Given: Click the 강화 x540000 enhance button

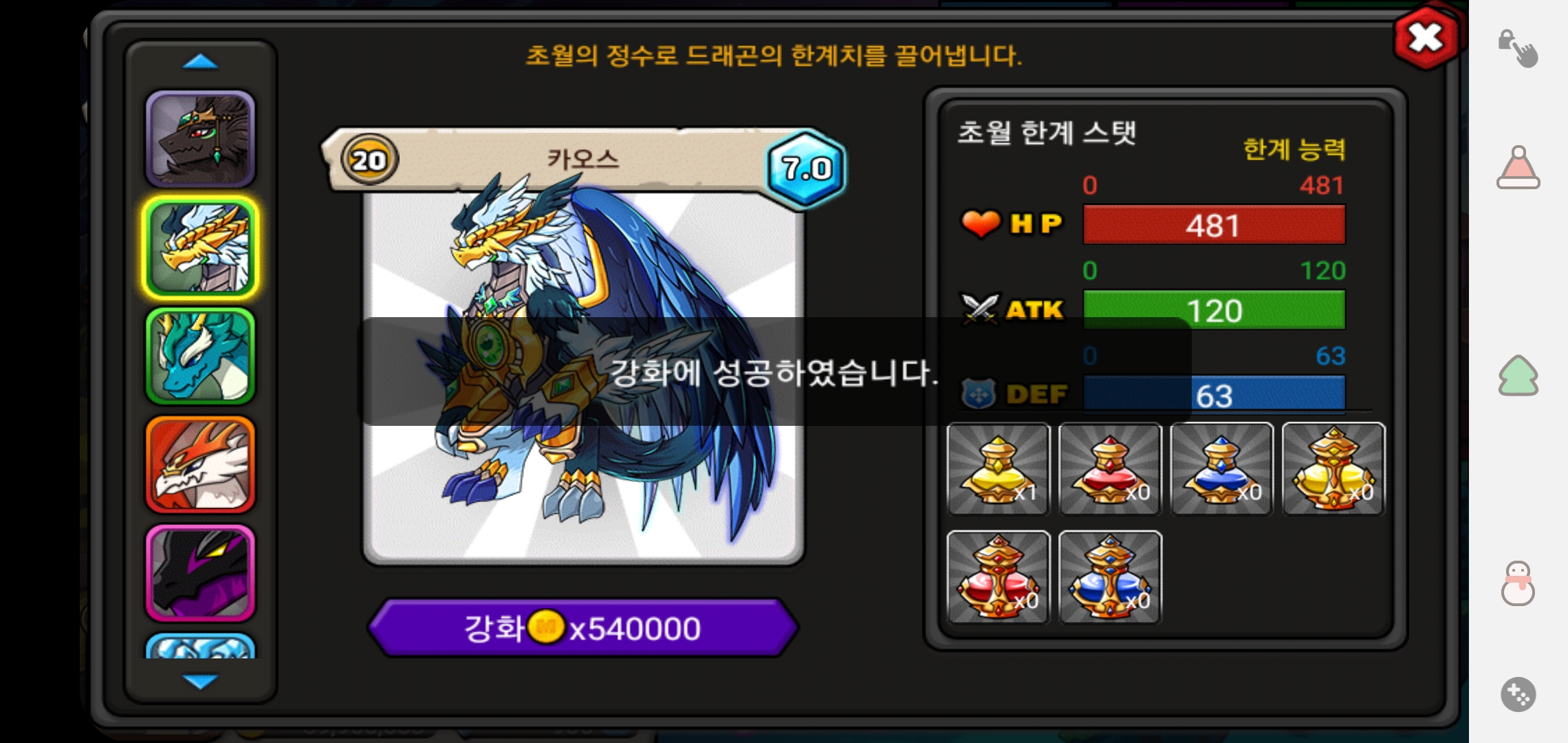Looking at the screenshot, I should pos(583,627).
